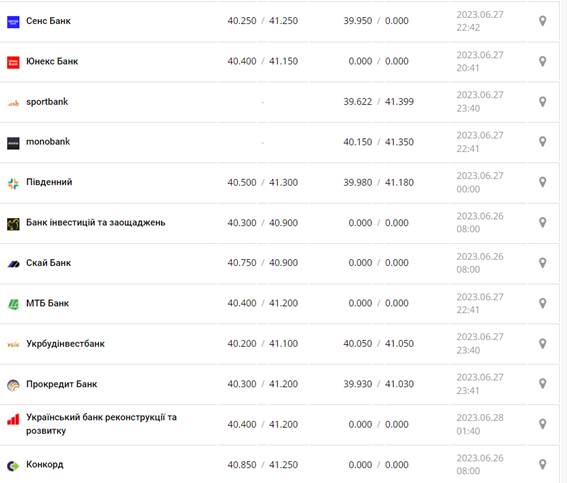This screenshot has width=567, height=483.
Task: Click the Південний map pin icon
Action: (x=542, y=182)
